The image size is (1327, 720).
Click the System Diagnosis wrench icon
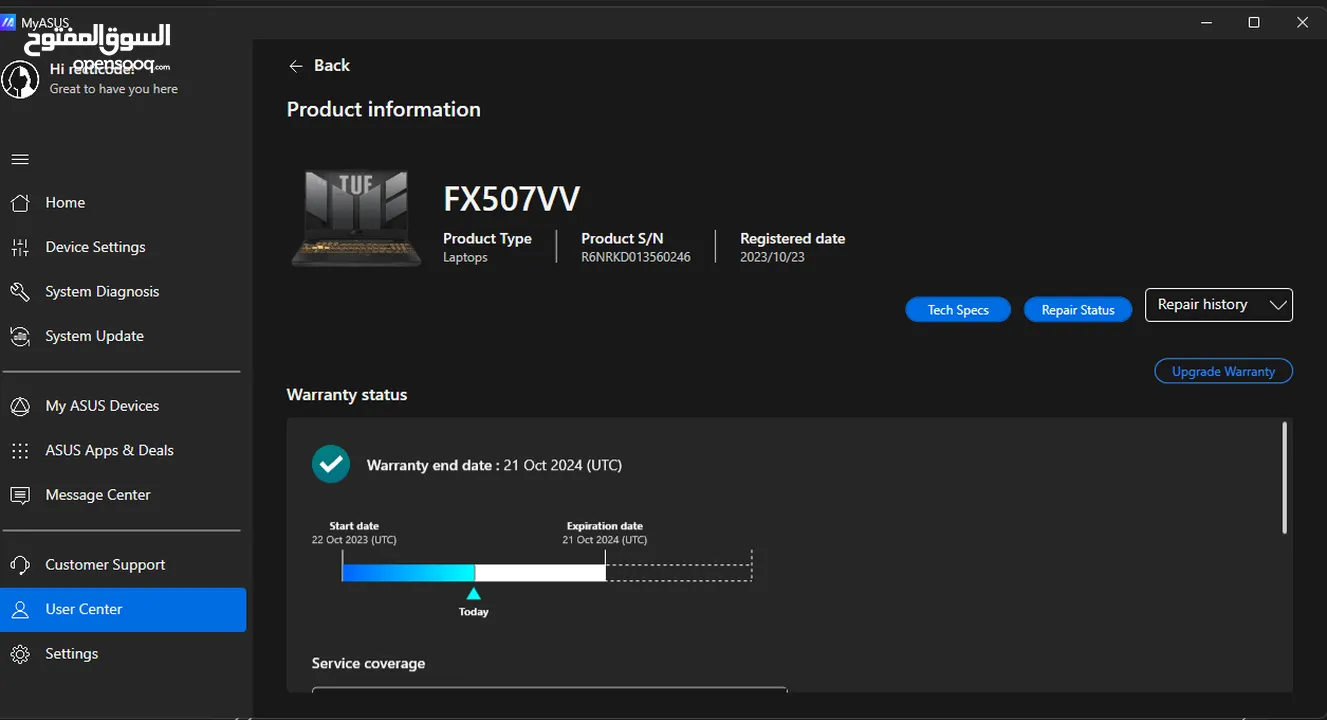coord(20,292)
